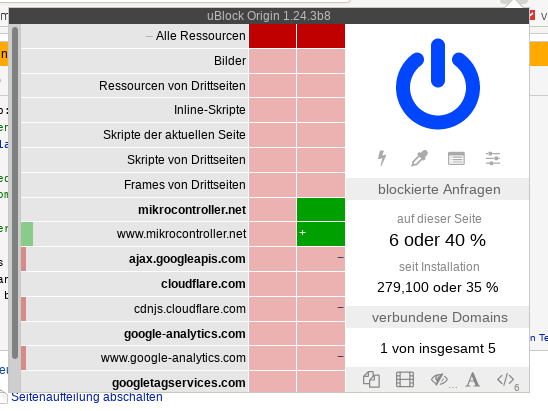This screenshot has width=548, height=411.
Task: Click the local cell for ajax.googleapis.com
Action: coord(321,259)
